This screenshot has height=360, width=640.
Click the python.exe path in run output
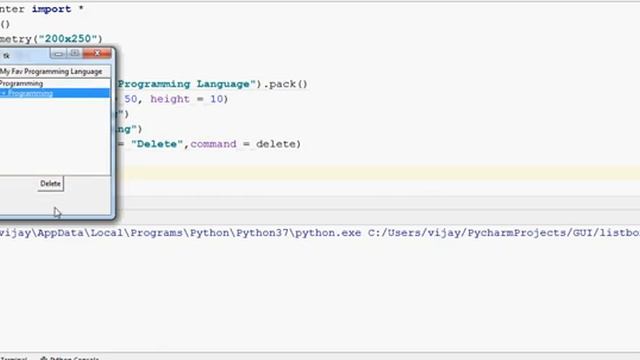click(180, 233)
